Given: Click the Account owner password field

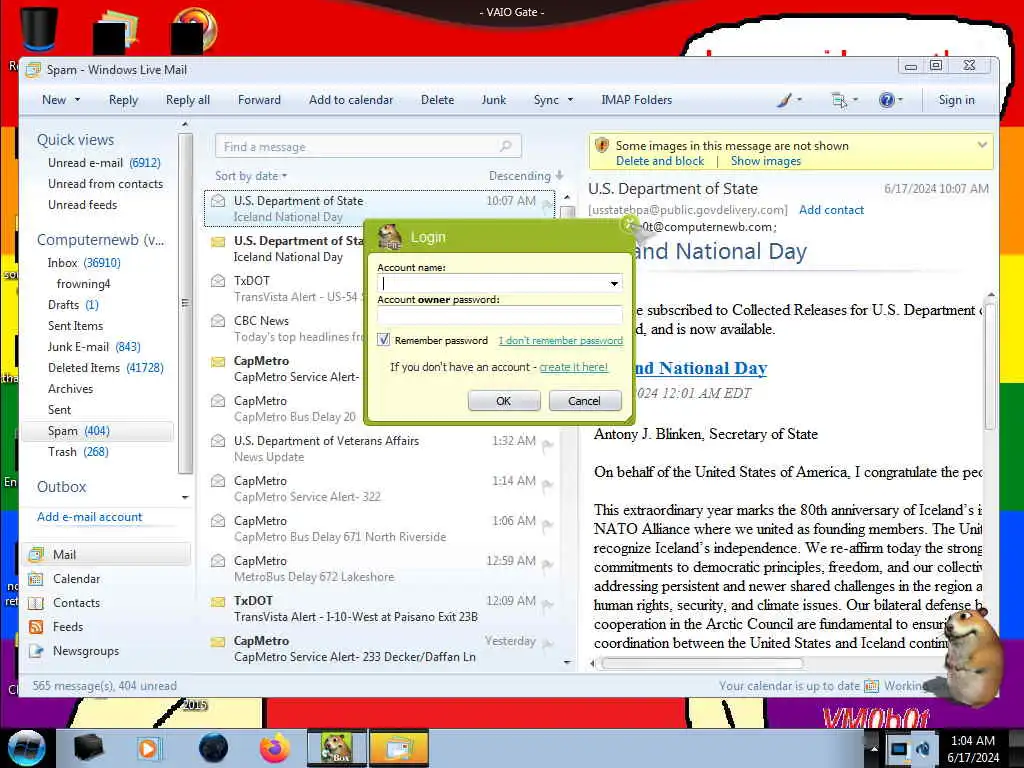Looking at the screenshot, I should pyautogui.click(x=500, y=315).
